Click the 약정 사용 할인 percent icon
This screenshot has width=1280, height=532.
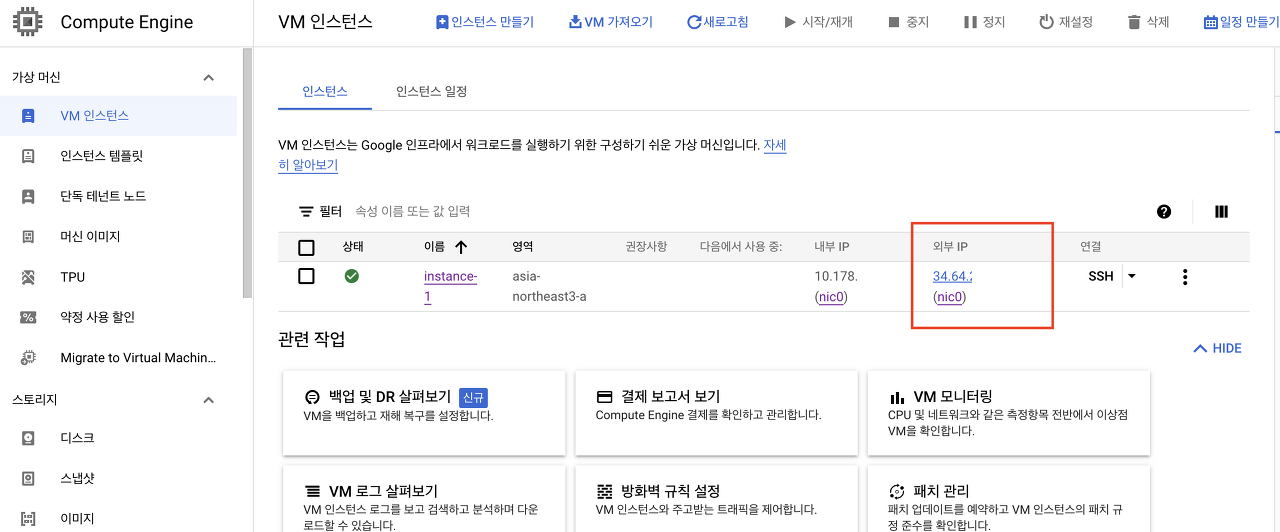(28, 317)
